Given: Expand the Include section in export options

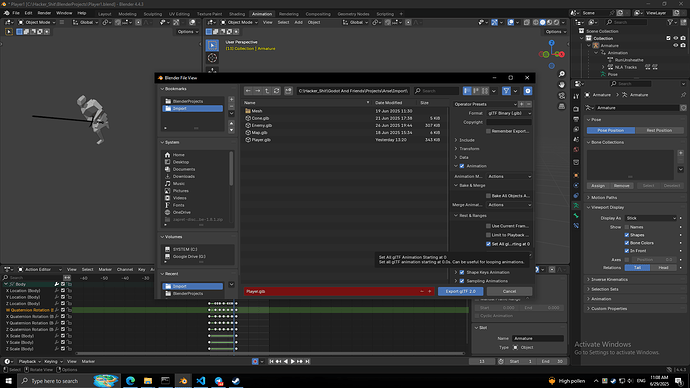Looking at the screenshot, I should point(466,140).
